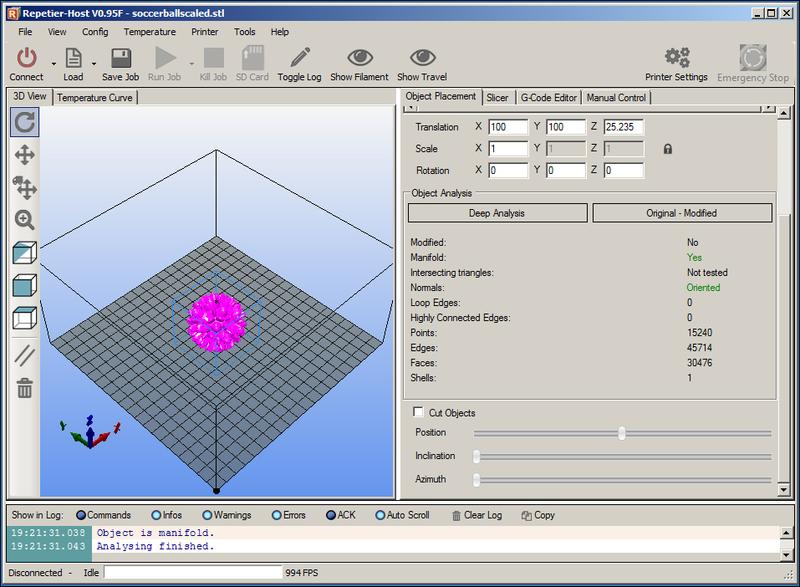Toggle Show Filament eye icon
800x587 pixels.
[x=358, y=59]
